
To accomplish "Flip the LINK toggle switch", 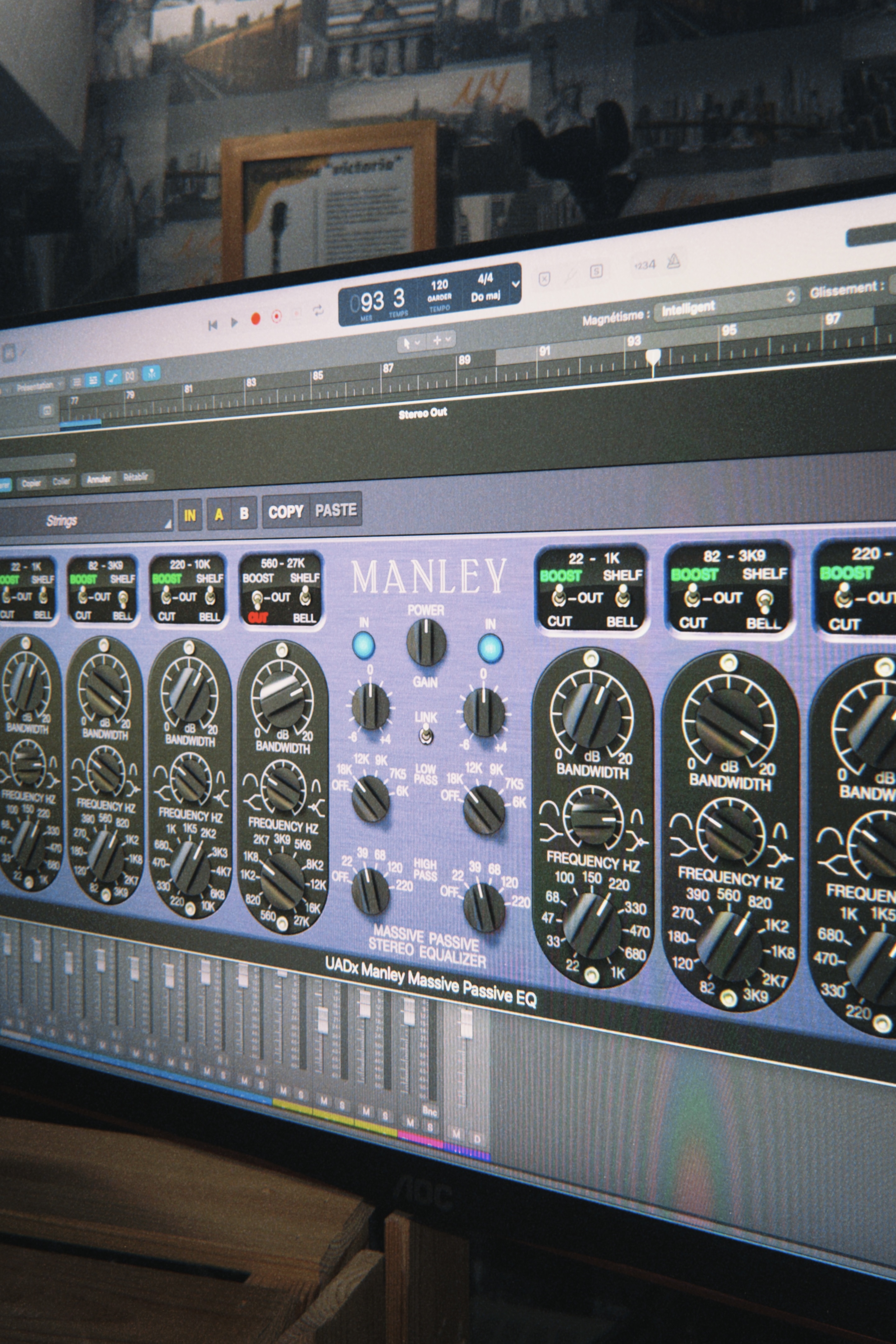I will pos(426,734).
